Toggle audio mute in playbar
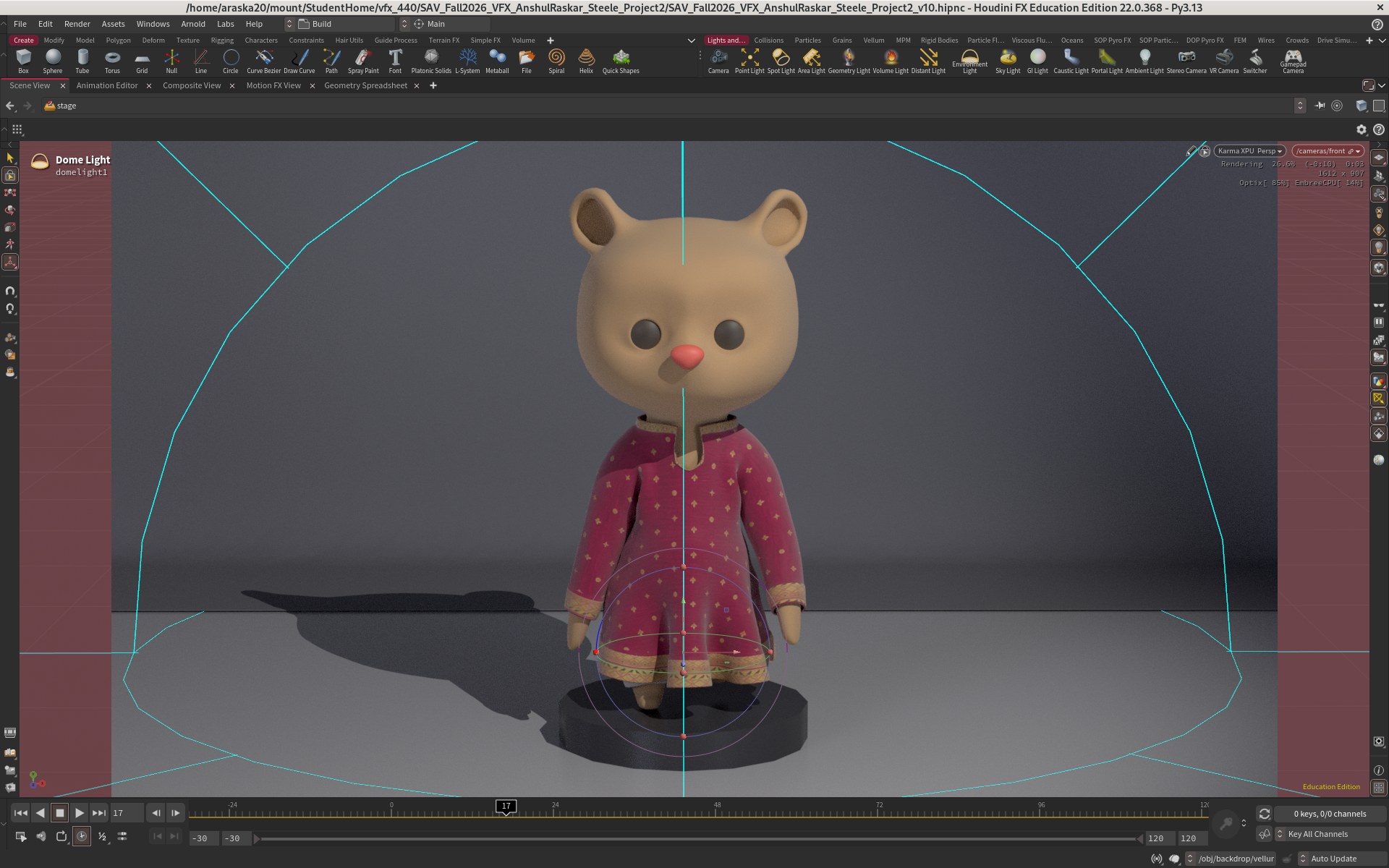 click(x=41, y=836)
